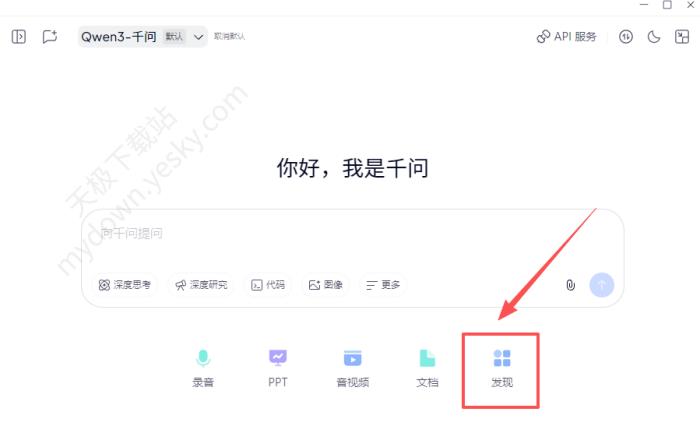Toggle dark mode moon icon
700x426 pixels.
click(x=654, y=37)
